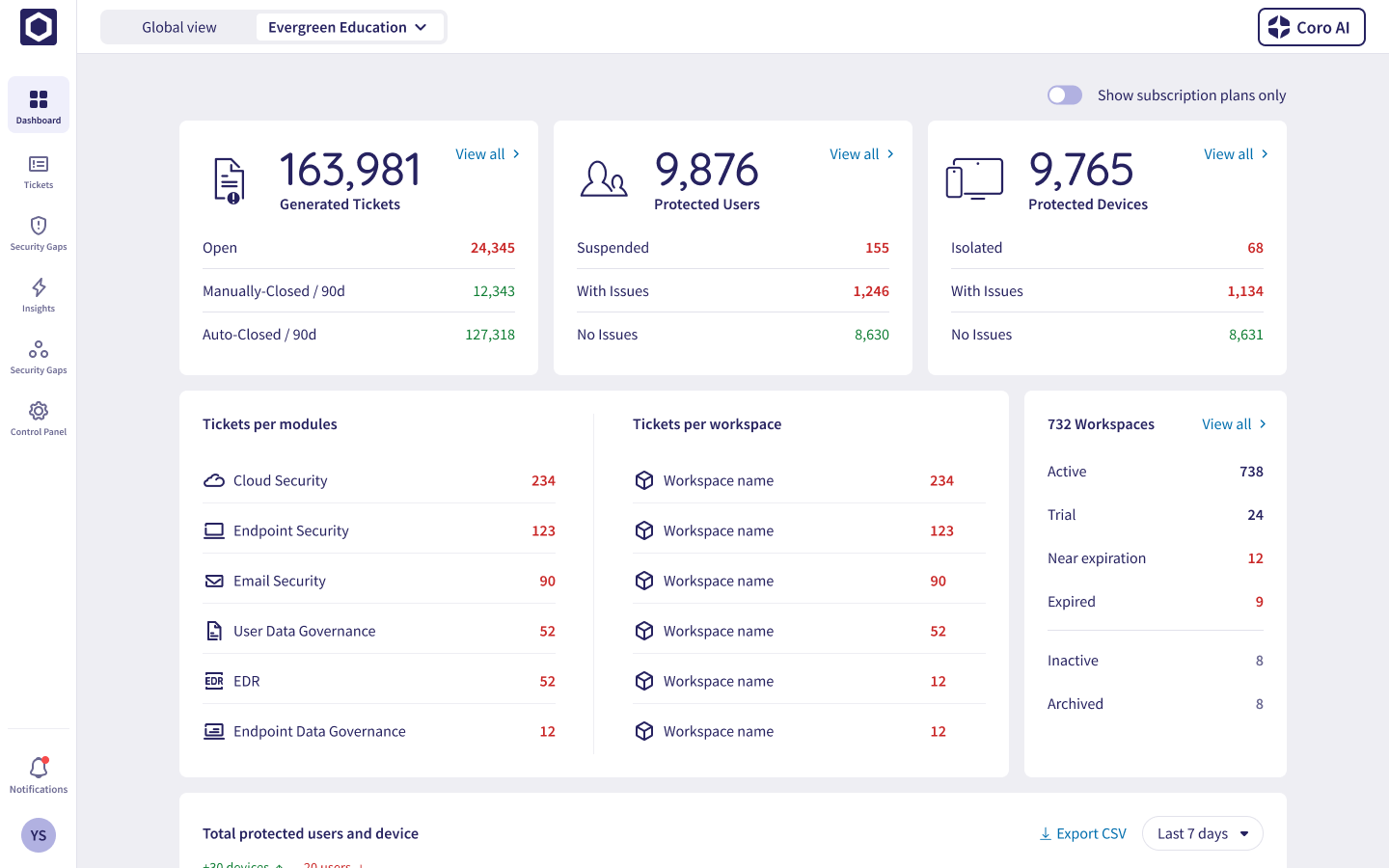Viewport: 1389px width, 868px height.
Task: Click the YS user avatar
Action: coord(39,835)
